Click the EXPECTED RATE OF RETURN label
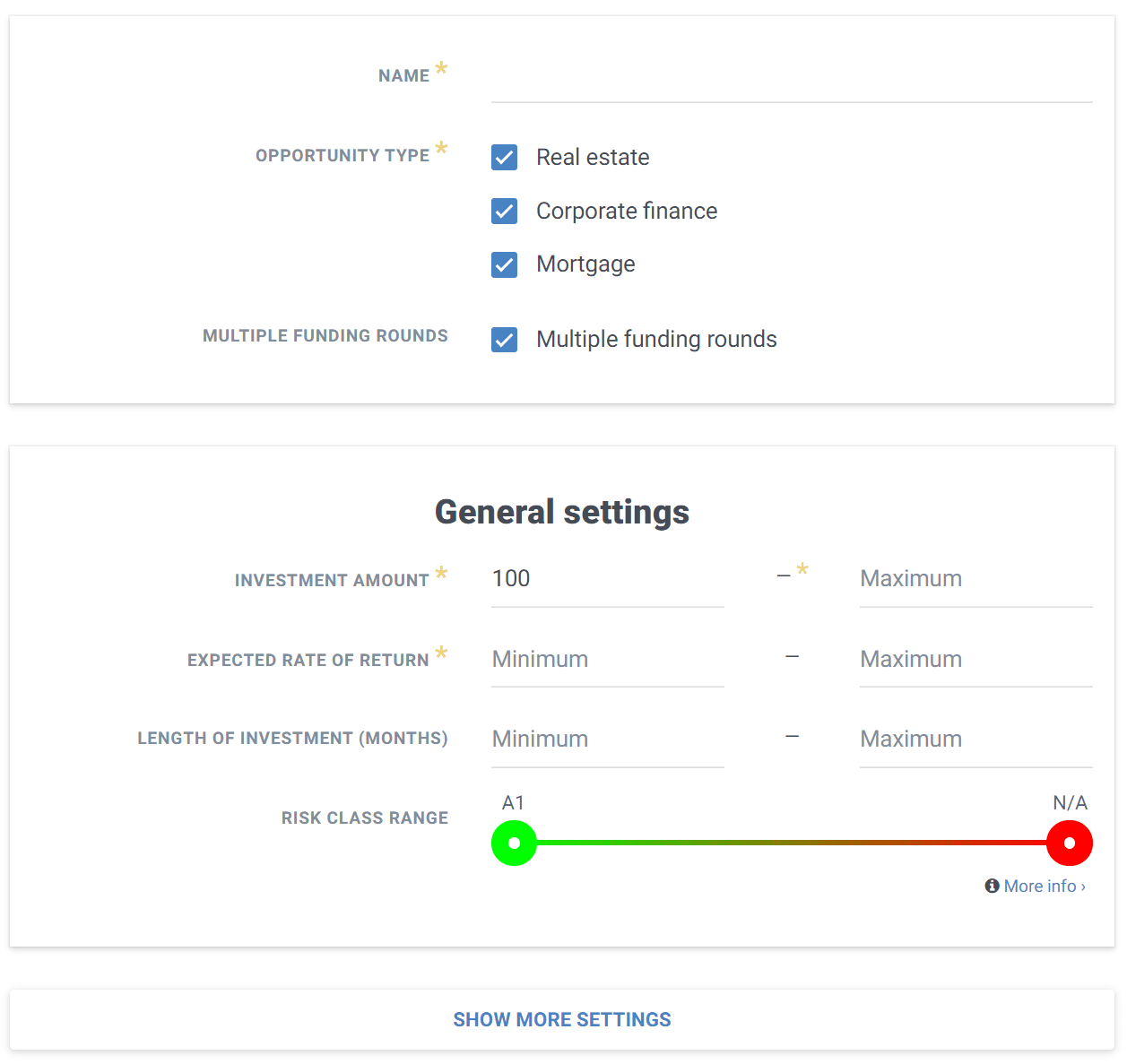The width and height of the screenshot is (1127, 1064). [x=308, y=661]
